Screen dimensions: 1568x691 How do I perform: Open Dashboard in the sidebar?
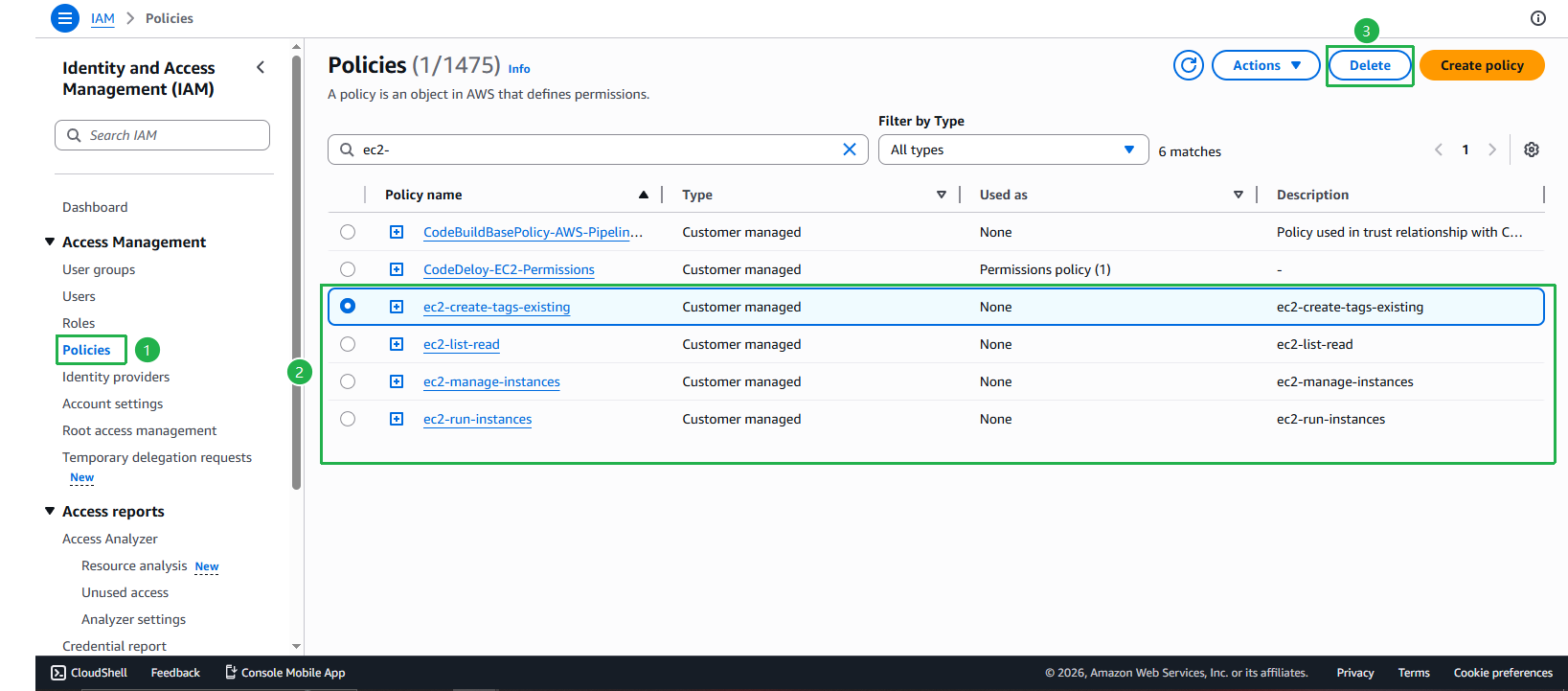click(95, 207)
